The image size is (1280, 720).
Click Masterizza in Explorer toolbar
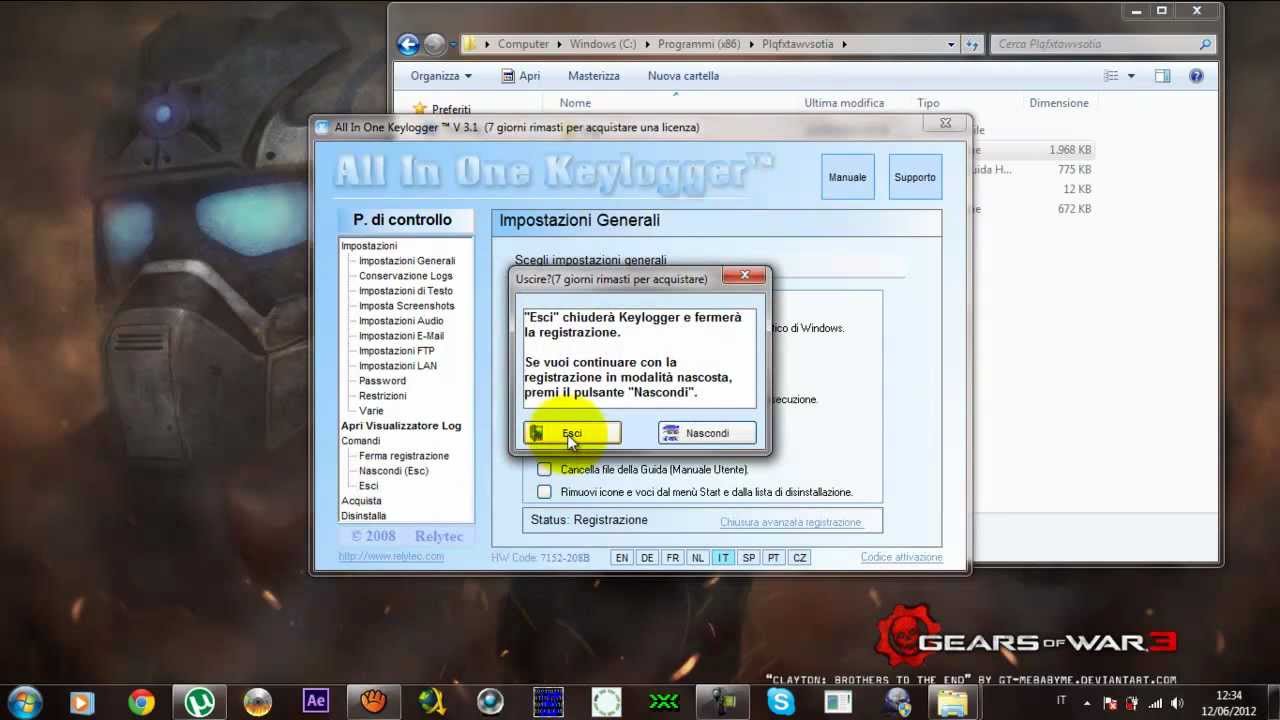click(x=594, y=76)
